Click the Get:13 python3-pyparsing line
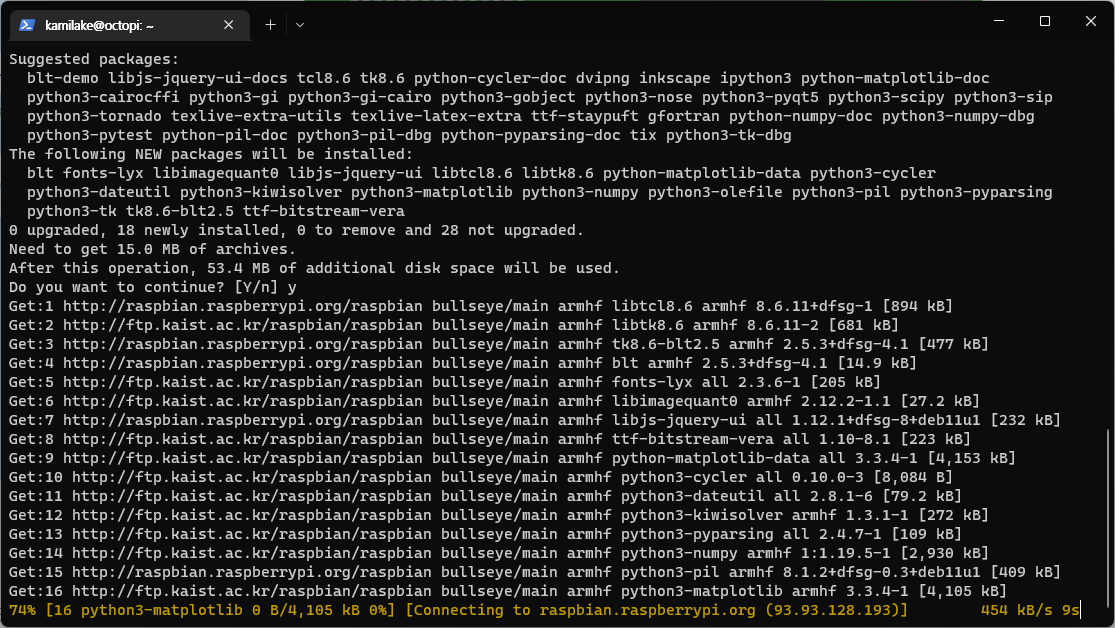Screen dimensions: 1115x628 485,534
